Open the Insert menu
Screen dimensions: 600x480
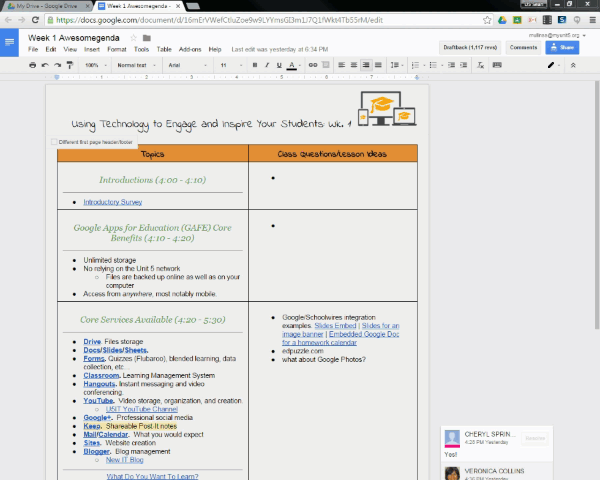pyautogui.click(x=92, y=49)
